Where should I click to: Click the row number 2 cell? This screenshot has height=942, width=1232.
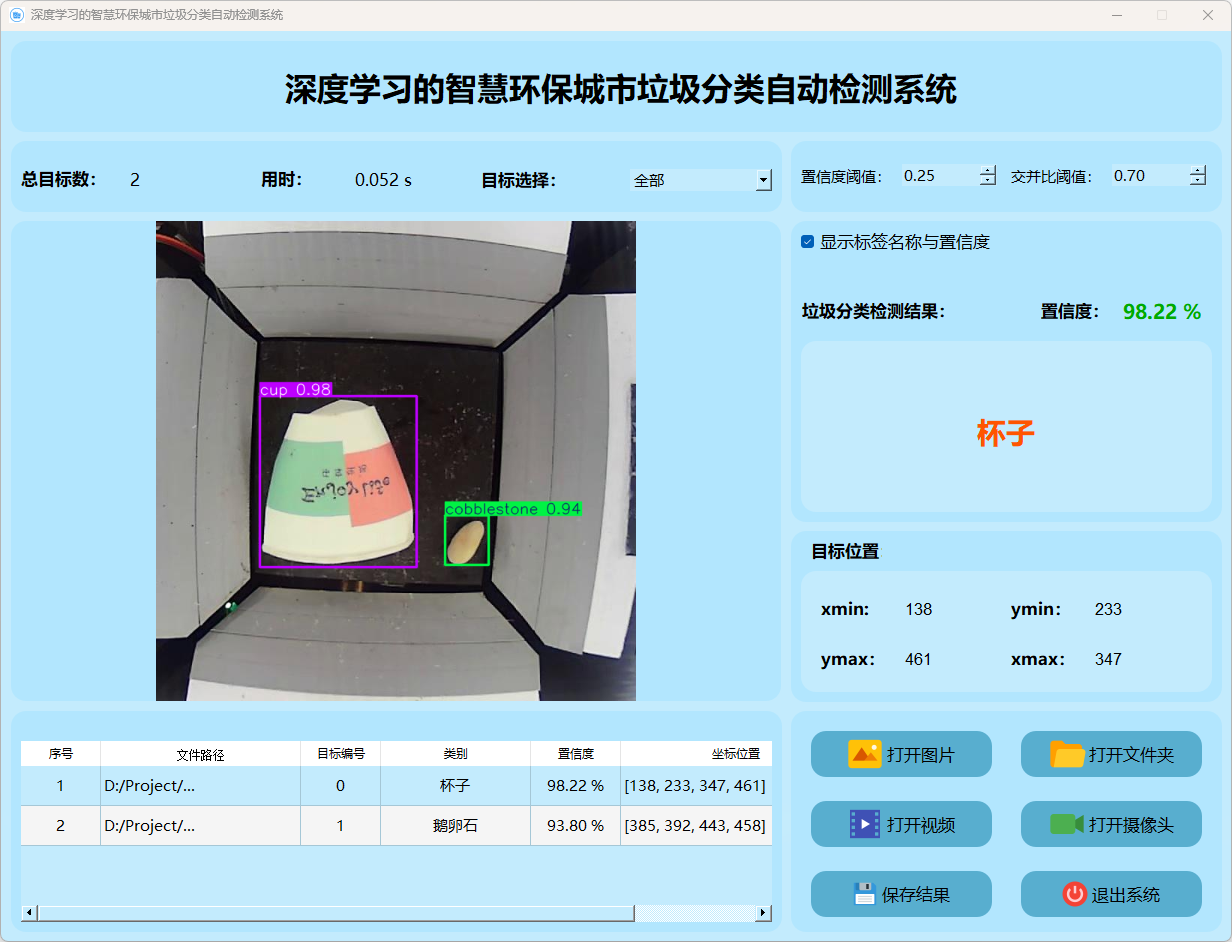tap(61, 826)
